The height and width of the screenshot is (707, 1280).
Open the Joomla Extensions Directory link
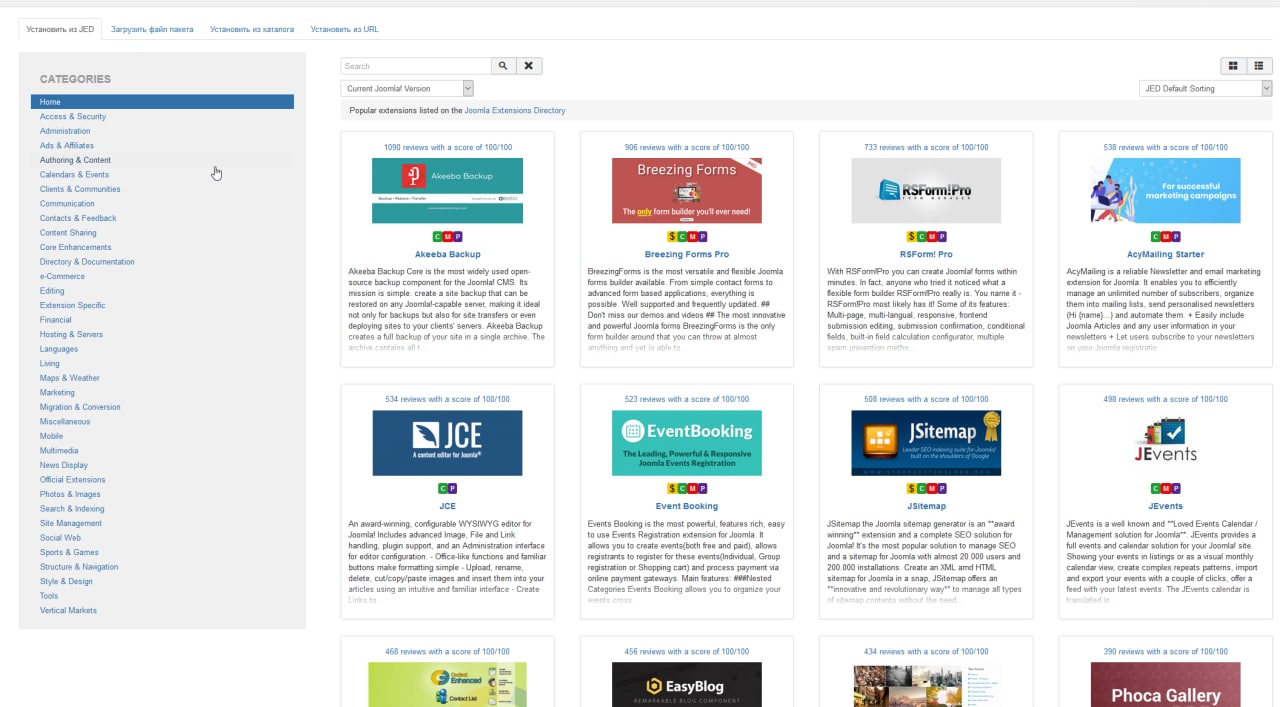(515, 111)
